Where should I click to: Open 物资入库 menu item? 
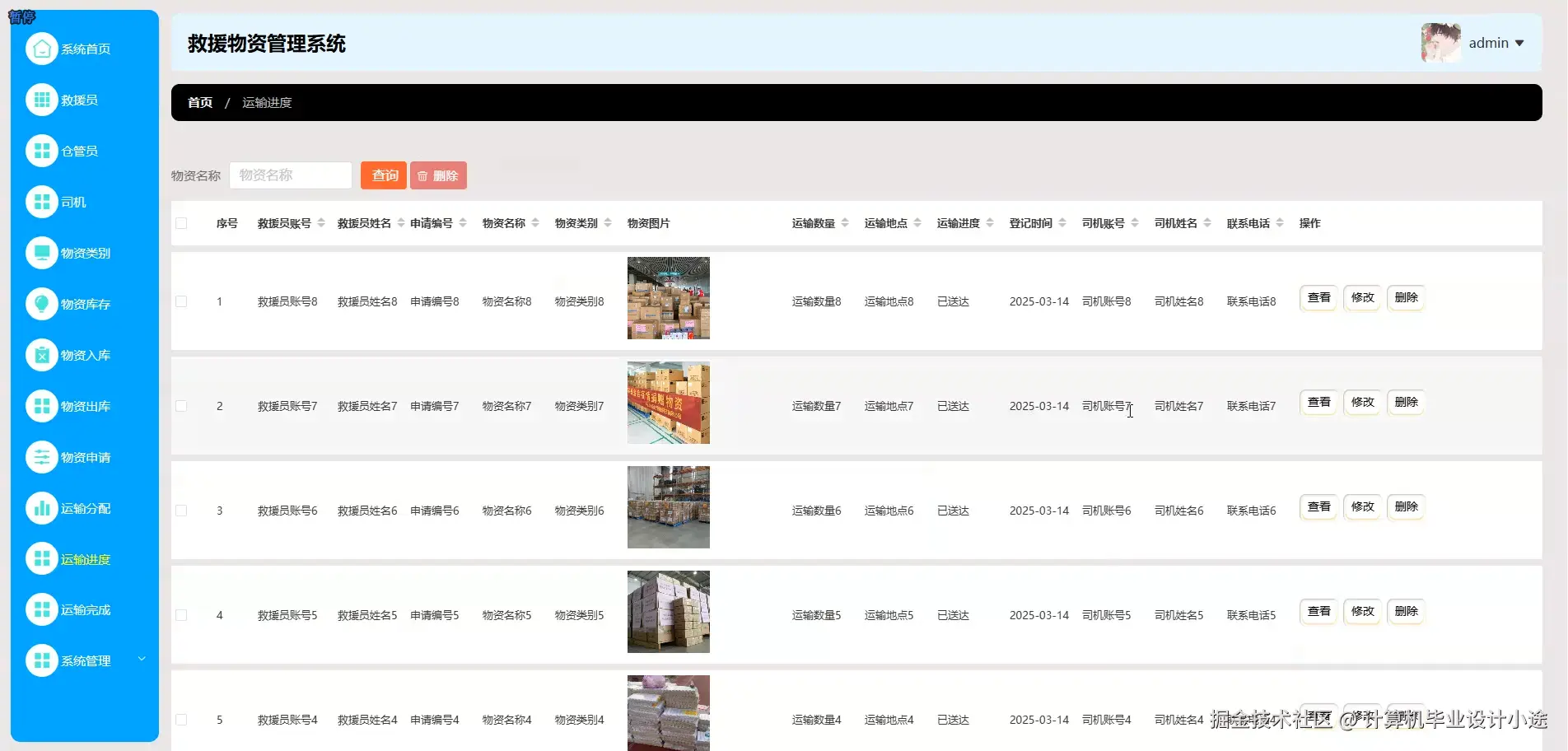86,355
